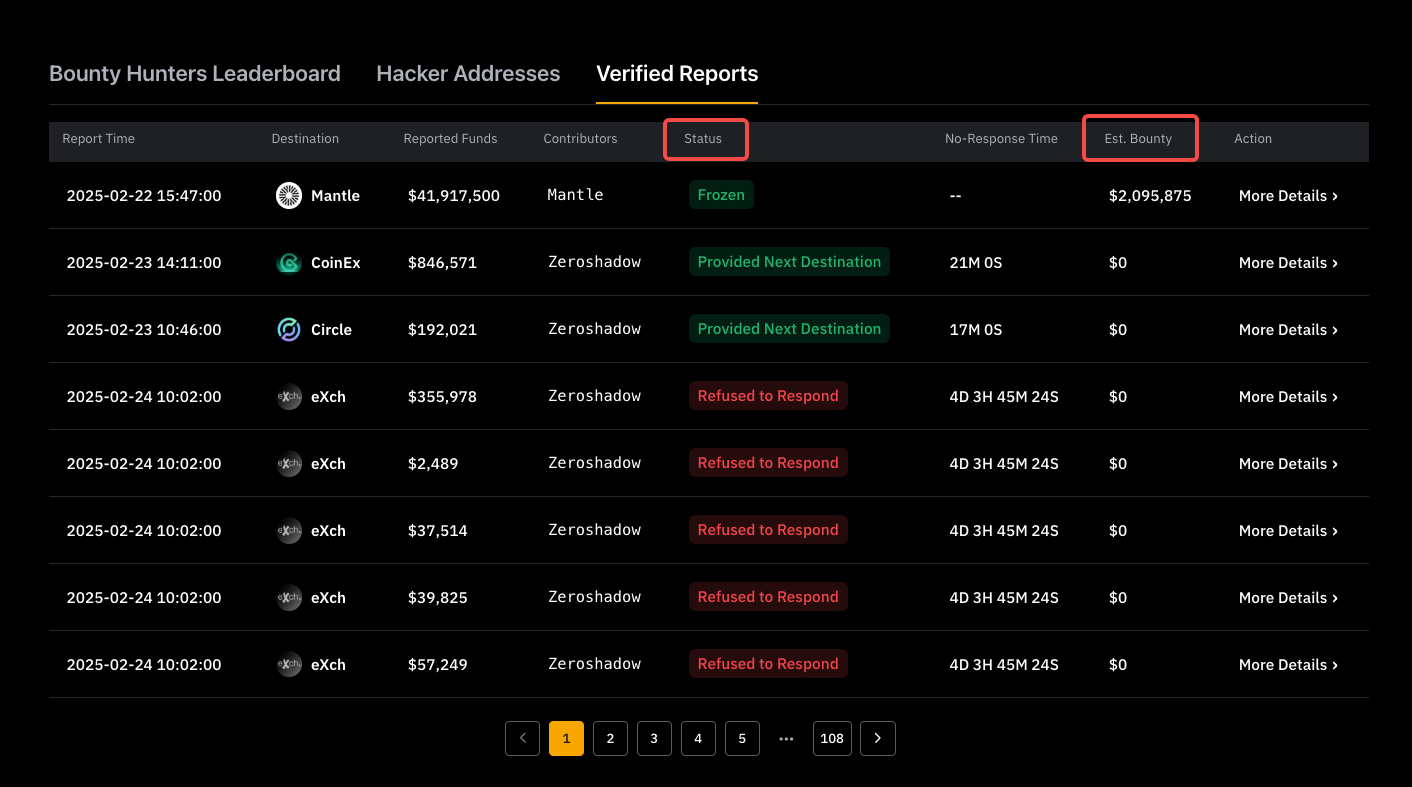
Task: Go to previous page with left arrow
Action: click(522, 738)
